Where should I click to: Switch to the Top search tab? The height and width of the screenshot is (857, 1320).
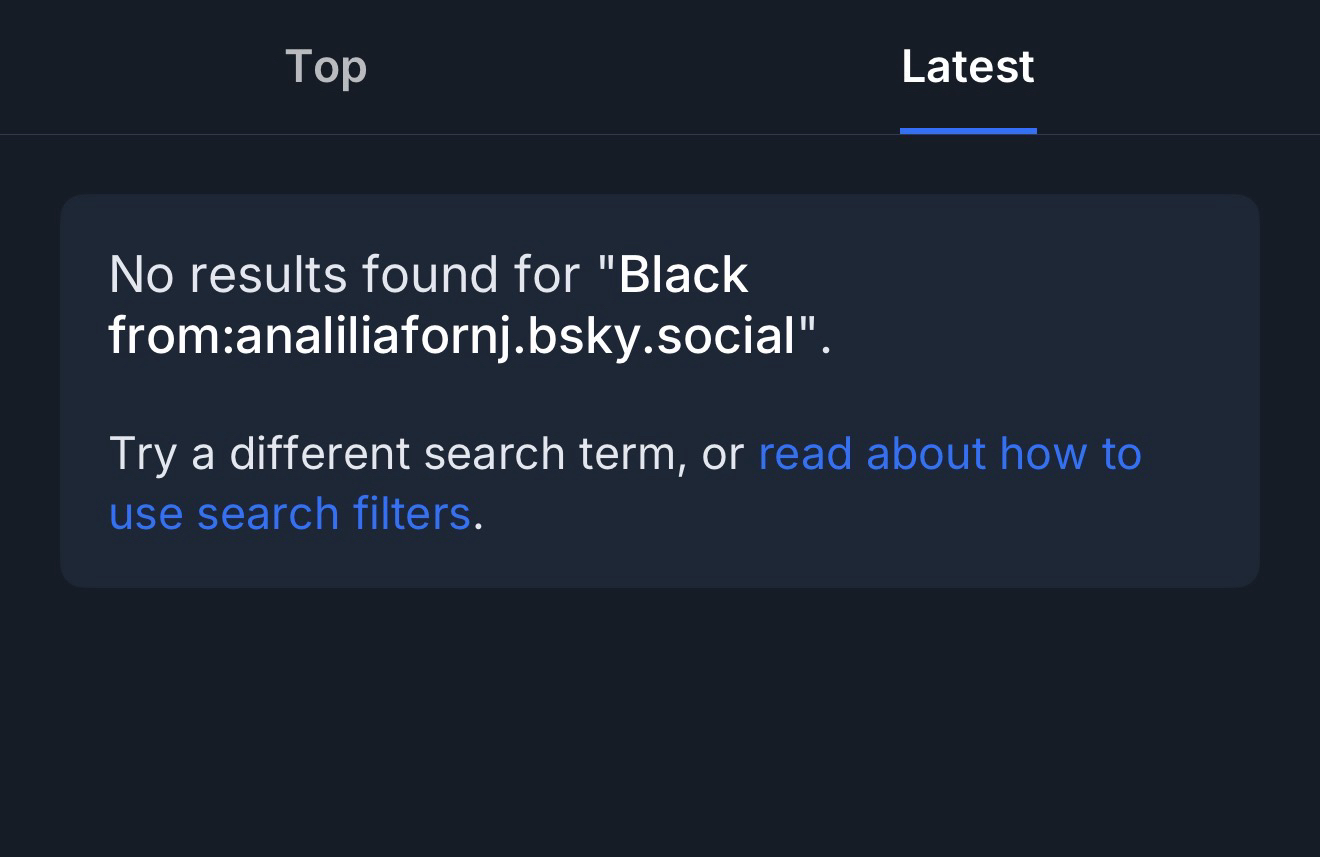[x=326, y=67]
